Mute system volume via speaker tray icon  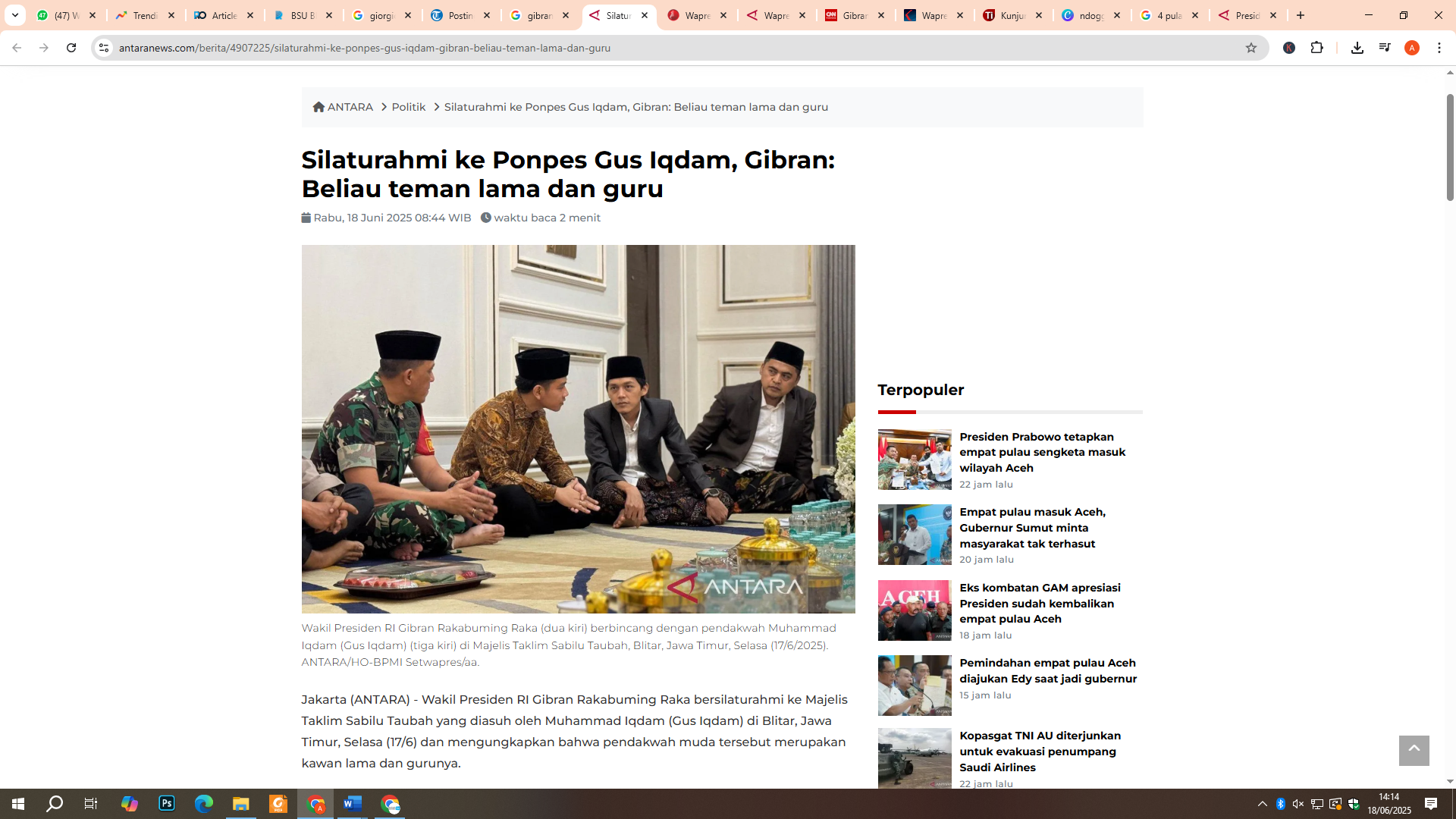pyautogui.click(x=1298, y=804)
